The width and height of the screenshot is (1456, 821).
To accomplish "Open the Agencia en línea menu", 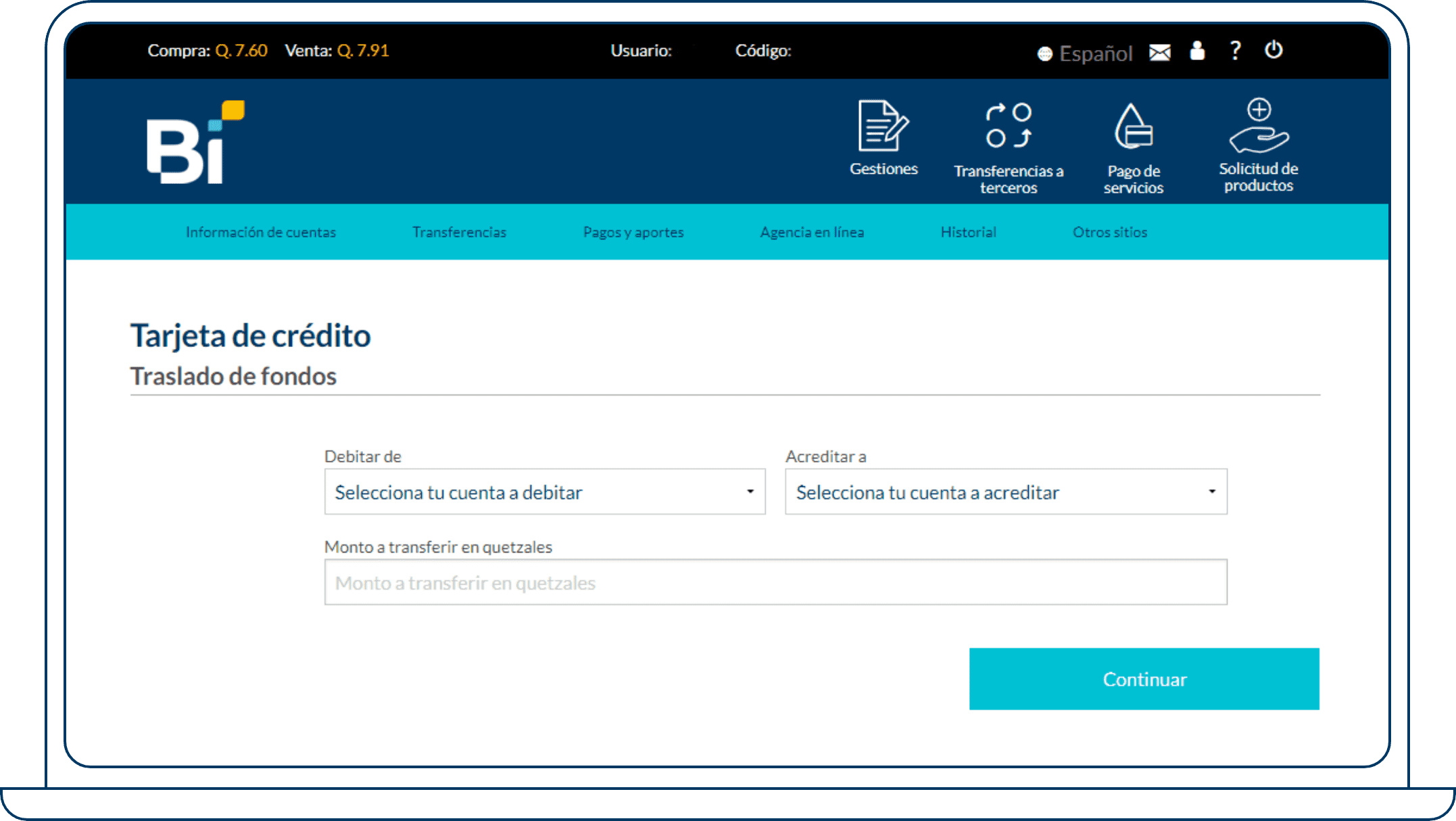I will pos(812,232).
